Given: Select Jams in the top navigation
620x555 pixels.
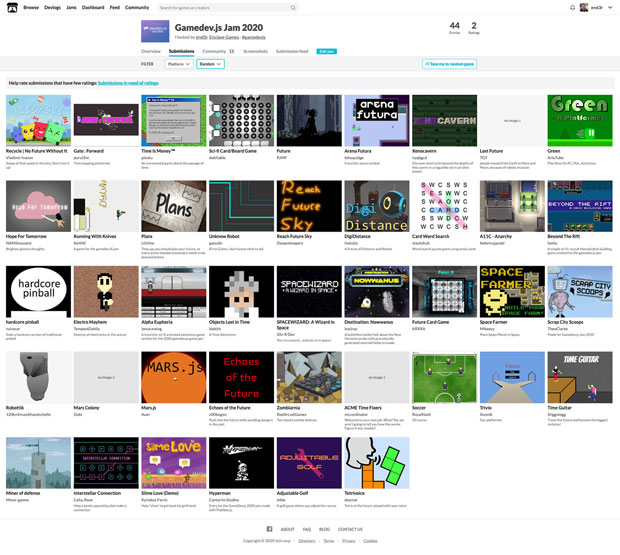Looking at the screenshot, I should pyautogui.click(x=70, y=7).
